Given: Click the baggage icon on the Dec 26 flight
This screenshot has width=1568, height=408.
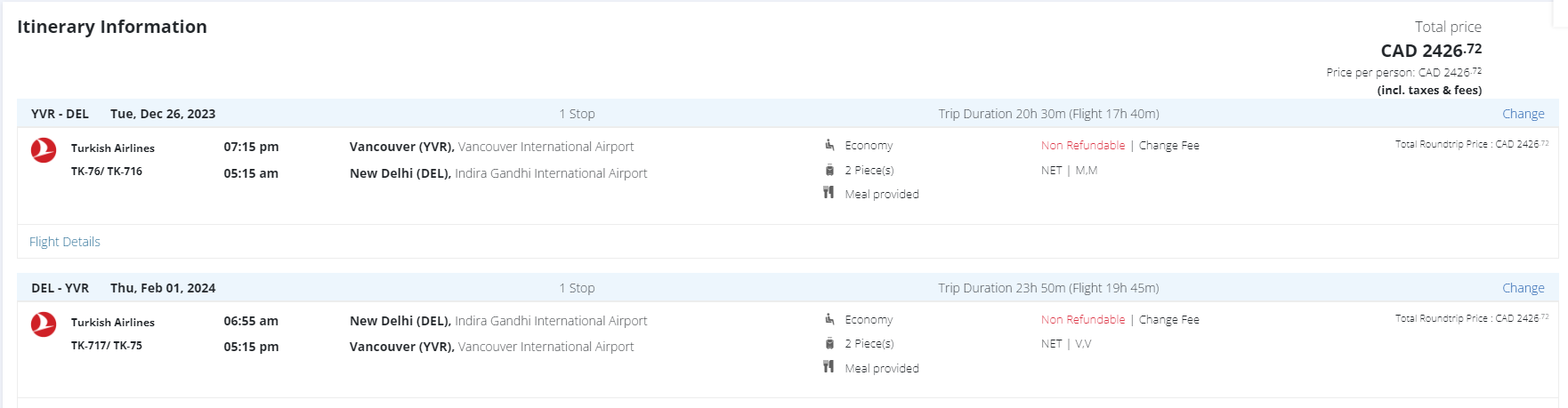Looking at the screenshot, I should pyautogui.click(x=829, y=170).
